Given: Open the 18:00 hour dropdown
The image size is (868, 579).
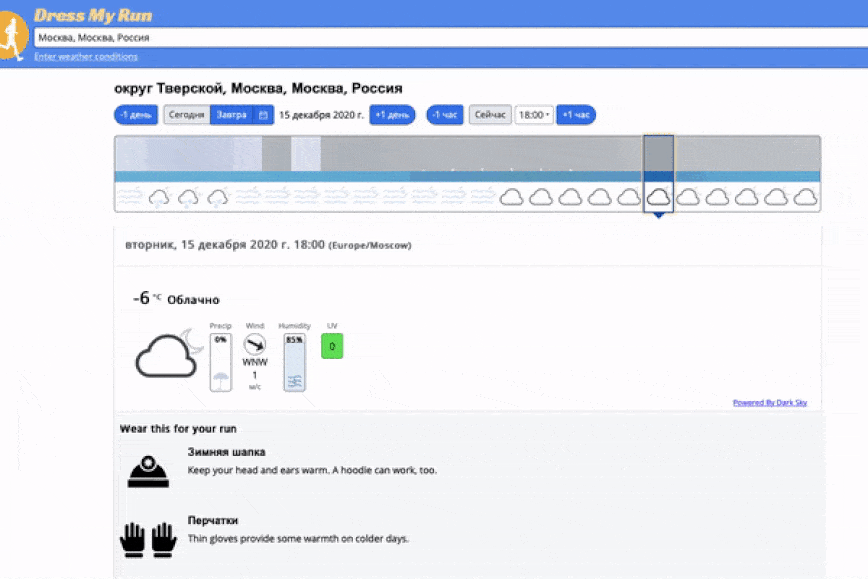Looking at the screenshot, I should [x=534, y=115].
